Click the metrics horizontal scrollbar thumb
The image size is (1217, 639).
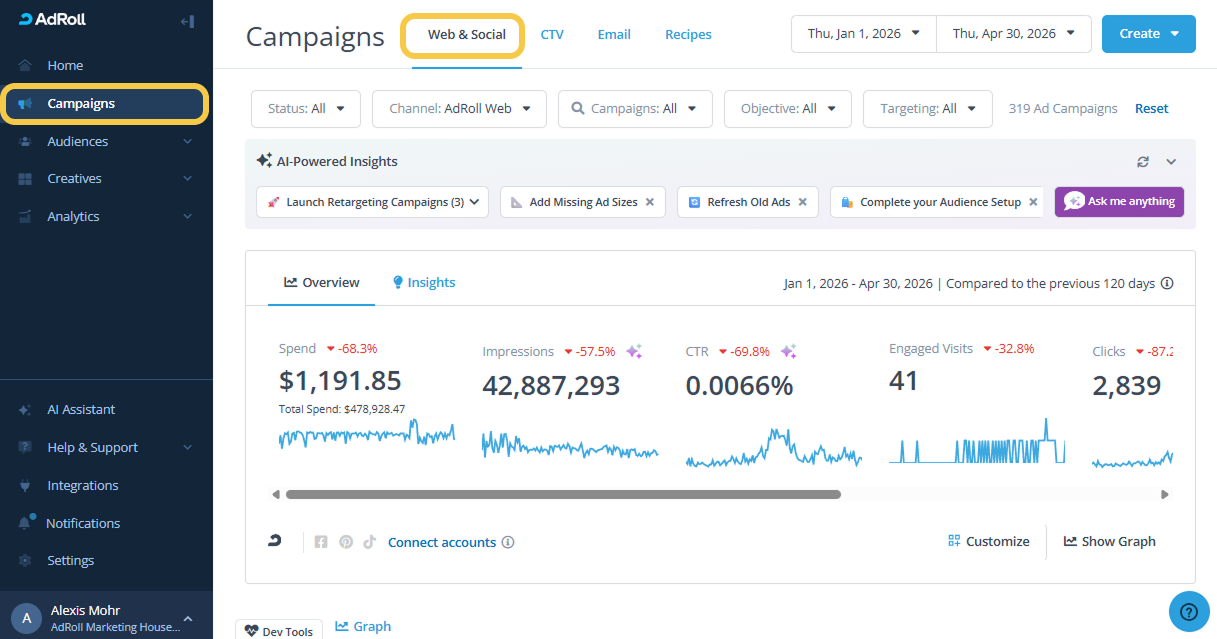click(563, 494)
